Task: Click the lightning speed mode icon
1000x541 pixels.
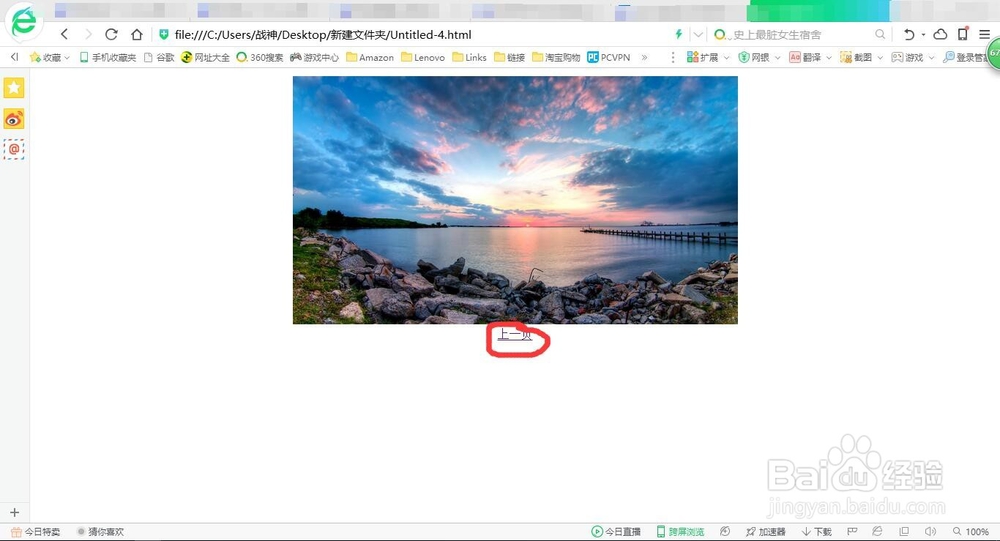Action: click(x=679, y=34)
